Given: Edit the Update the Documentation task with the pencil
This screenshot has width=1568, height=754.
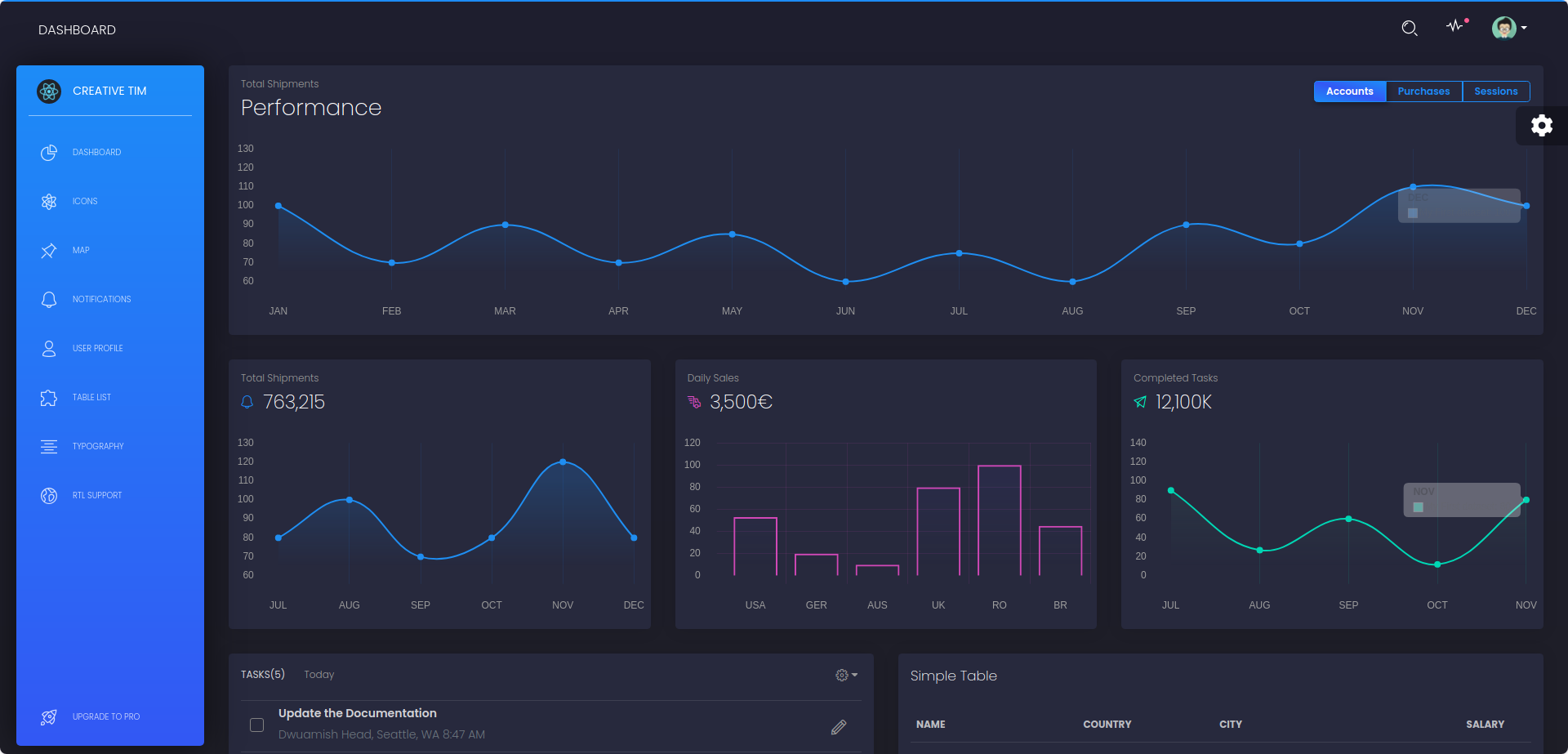Looking at the screenshot, I should [x=839, y=727].
